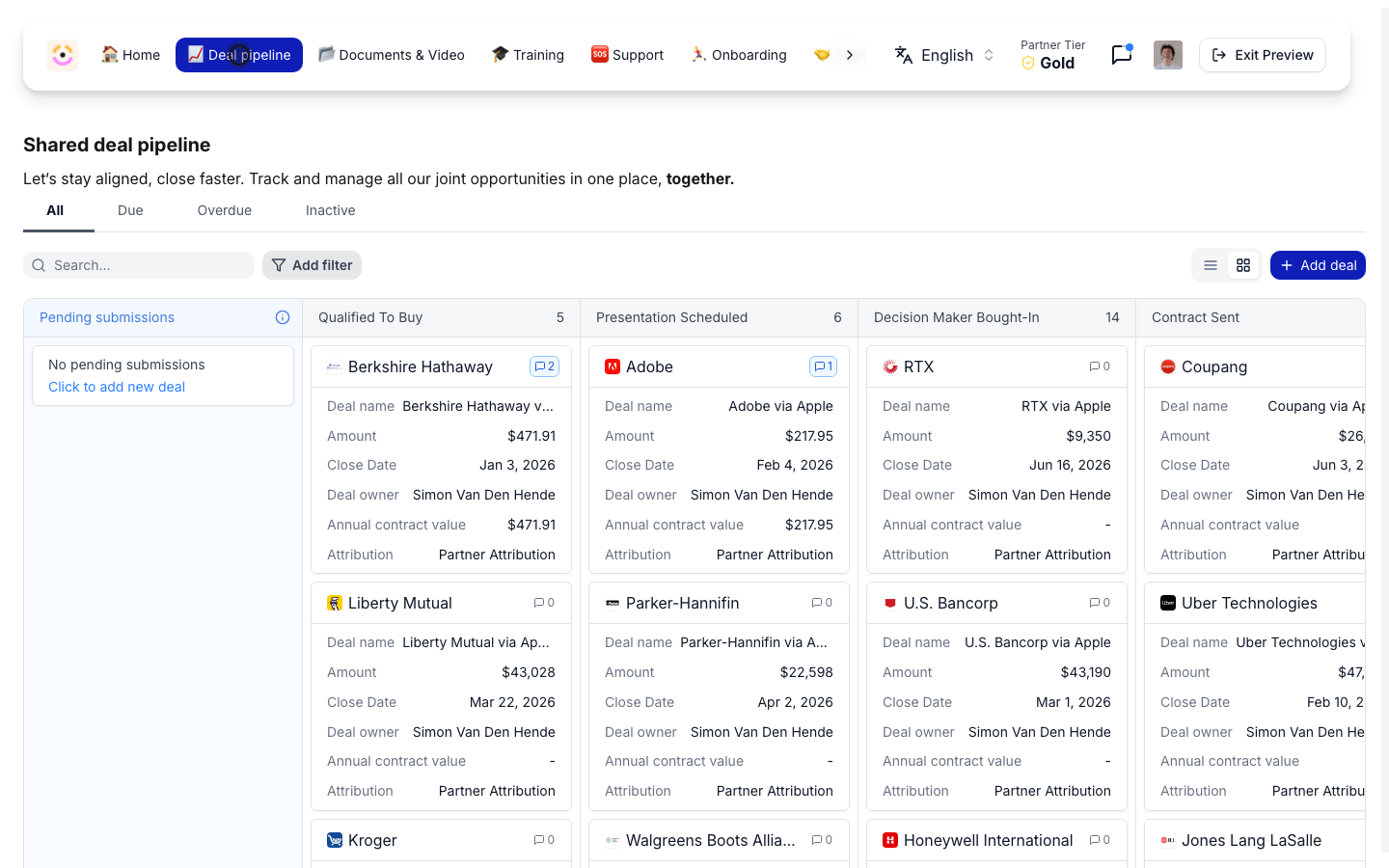Open the chat messages icon
This screenshot has height=868, width=1389.
coord(1122,55)
